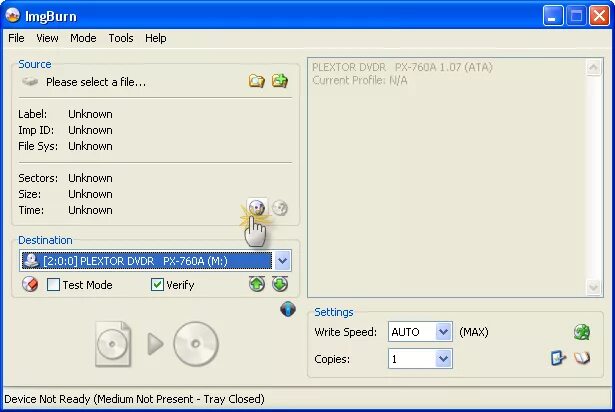The image size is (615, 412).
Task: Click the large blank disc icon
Action: pos(196,344)
